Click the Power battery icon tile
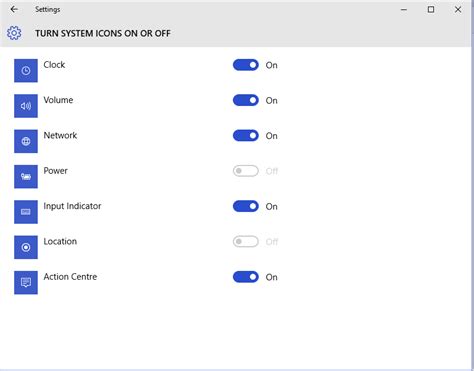Screen dimensions: 474x371 26,176
